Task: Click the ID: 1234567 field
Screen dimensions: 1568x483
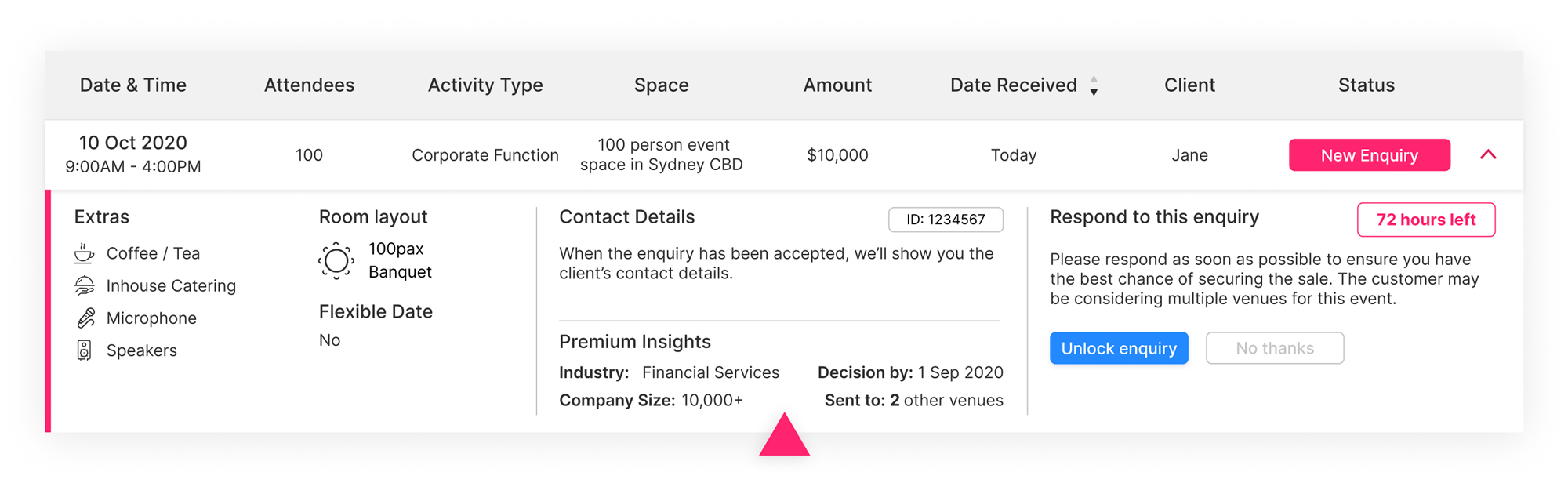Action: click(946, 220)
